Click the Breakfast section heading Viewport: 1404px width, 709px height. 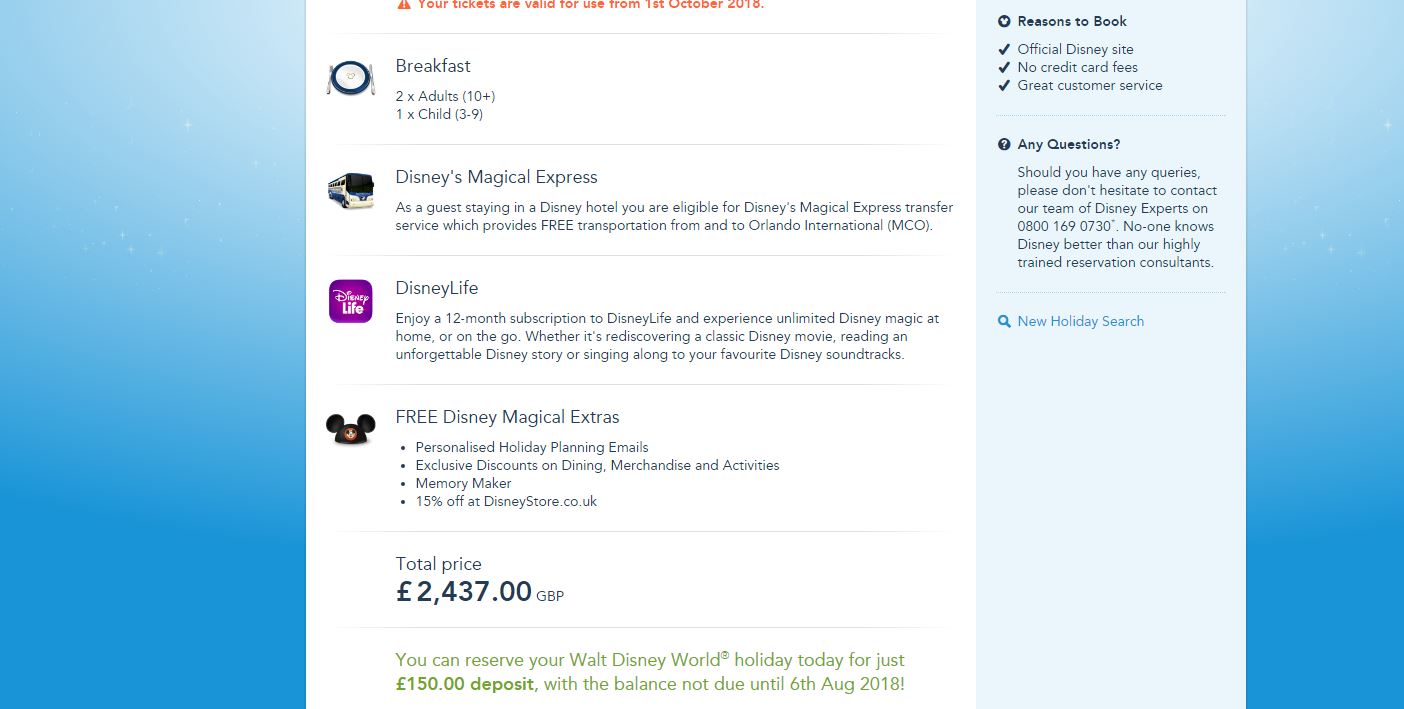coord(432,66)
